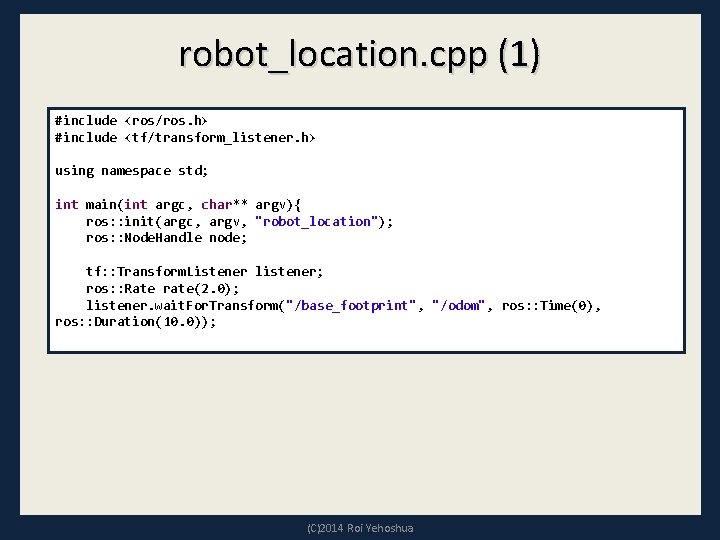
Task: Click the ros::init(argc, argv, ...) line
Action: coord(239,221)
